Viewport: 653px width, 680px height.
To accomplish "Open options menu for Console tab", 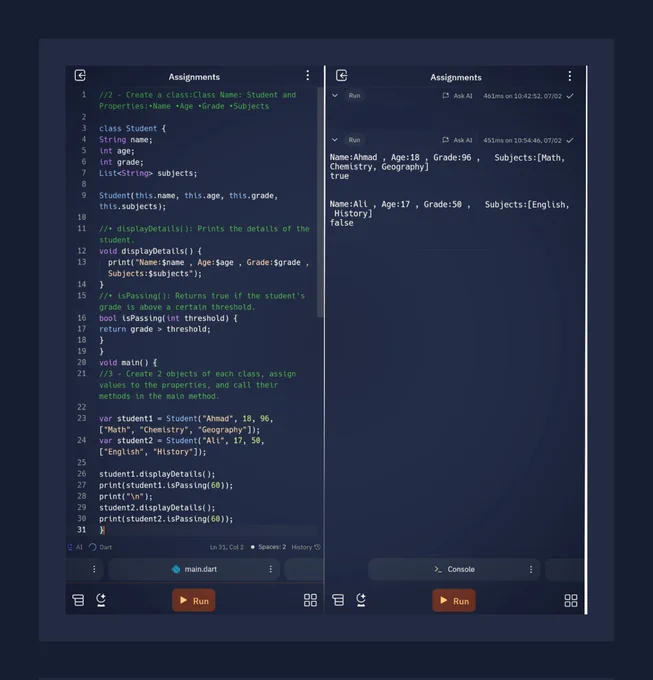I will [531, 569].
